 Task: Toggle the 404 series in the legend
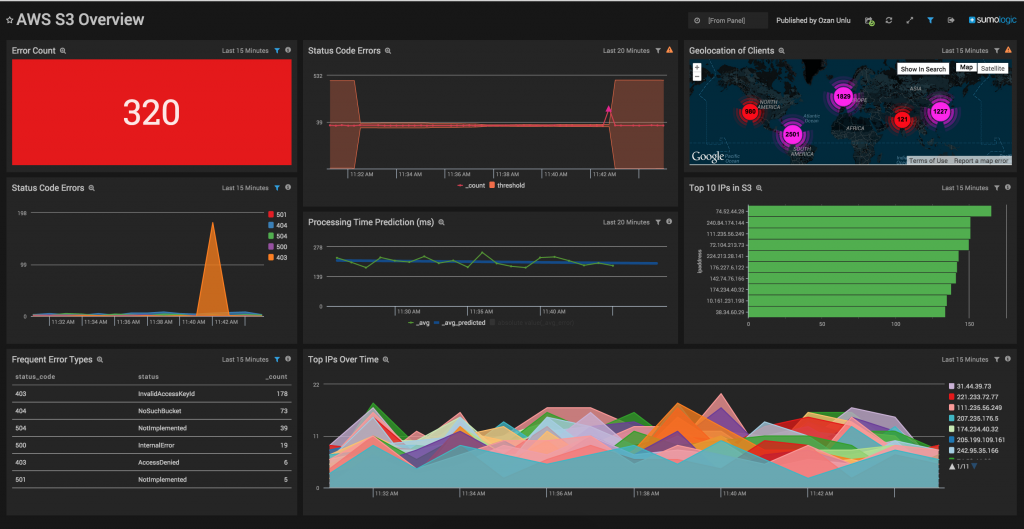click(278, 225)
